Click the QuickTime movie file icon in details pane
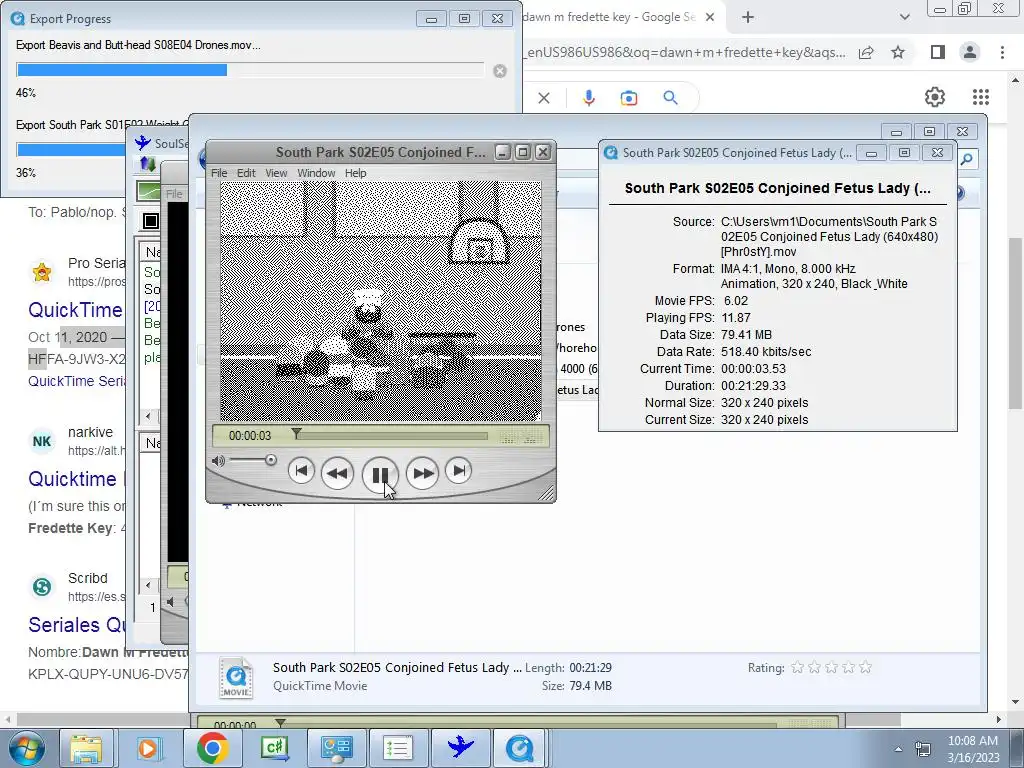Viewport: 1024px width, 768px height. (236, 677)
